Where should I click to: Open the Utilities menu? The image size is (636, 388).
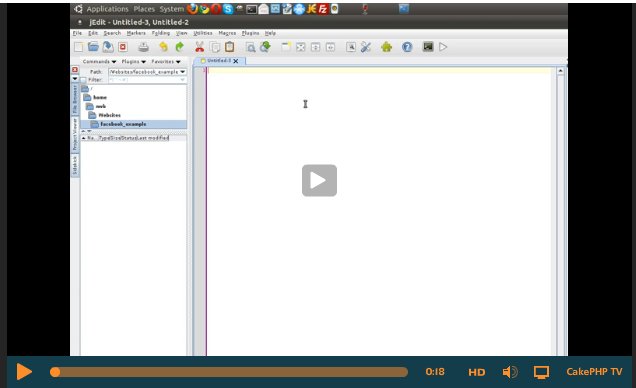click(x=202, y=33)
